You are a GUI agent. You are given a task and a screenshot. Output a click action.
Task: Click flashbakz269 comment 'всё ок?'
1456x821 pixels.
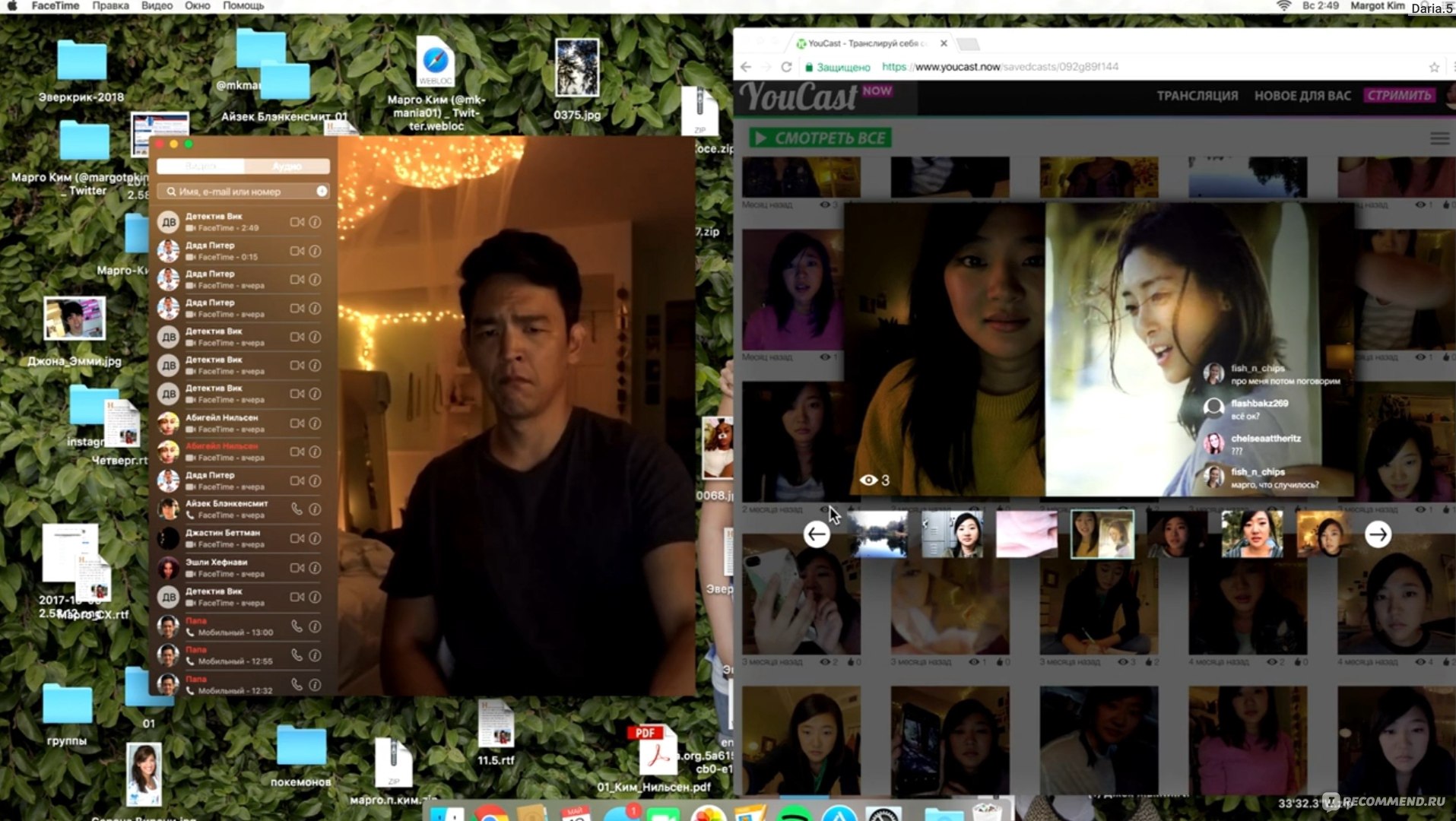[x=1245, y=416]
